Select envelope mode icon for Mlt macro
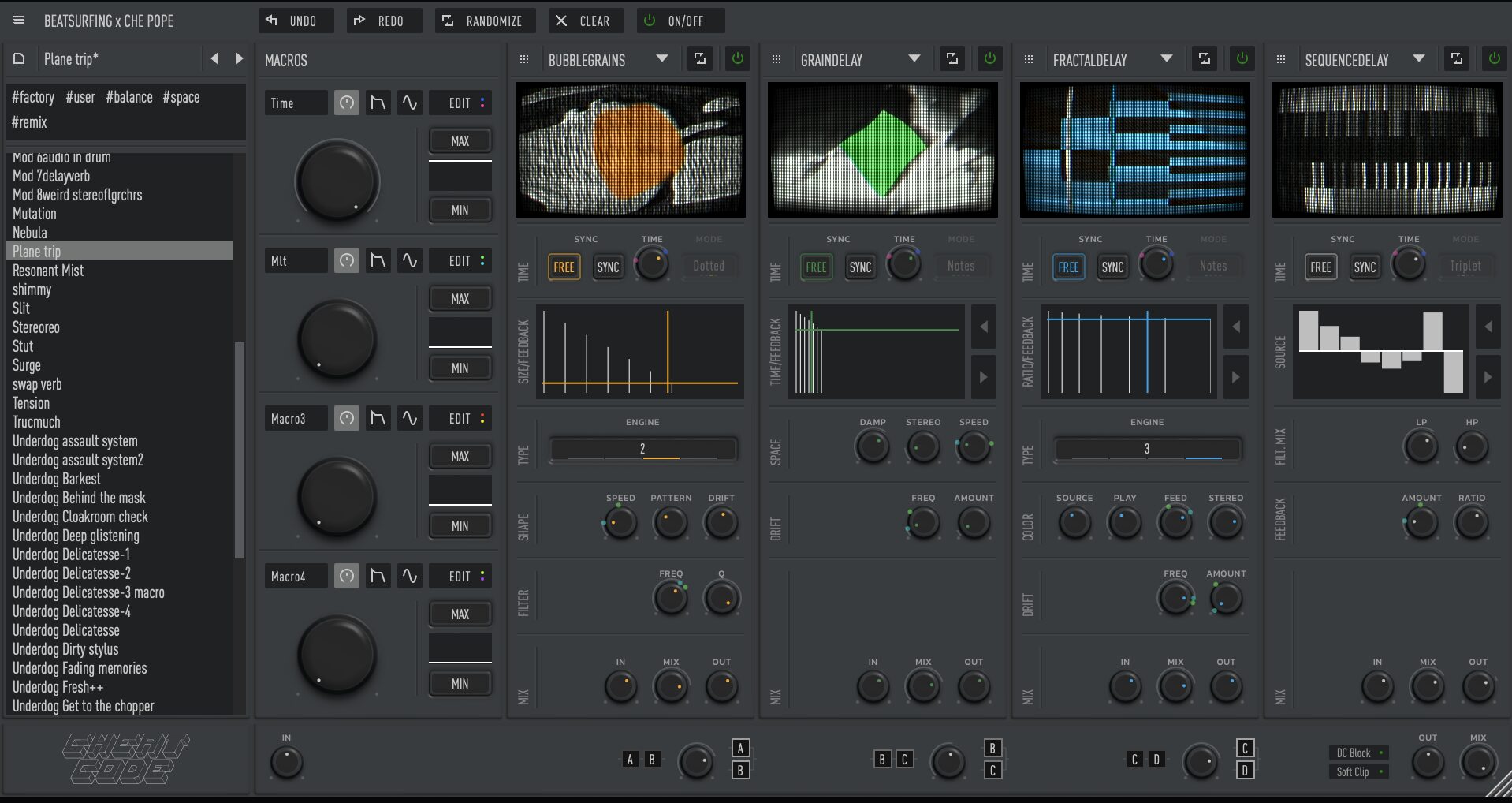This screenshot has height=803, width=1512. click(x=378, y=260)
